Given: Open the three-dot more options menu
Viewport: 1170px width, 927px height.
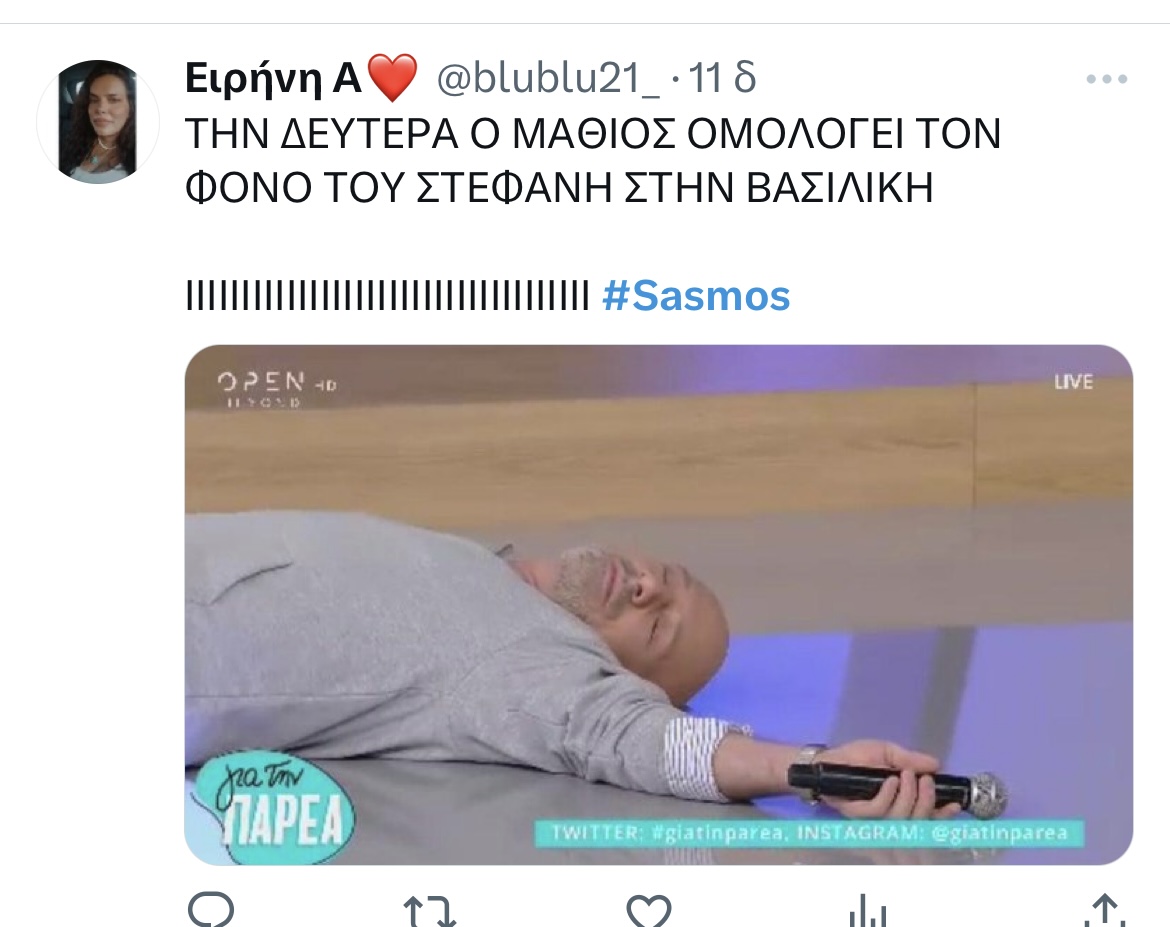Looking at the screenshot, I should [x=1107, y=79].
